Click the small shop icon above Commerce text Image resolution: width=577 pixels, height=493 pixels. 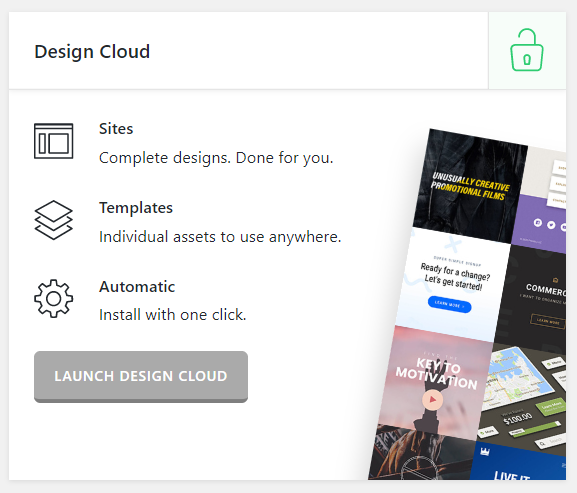click(x=555, y=280)
